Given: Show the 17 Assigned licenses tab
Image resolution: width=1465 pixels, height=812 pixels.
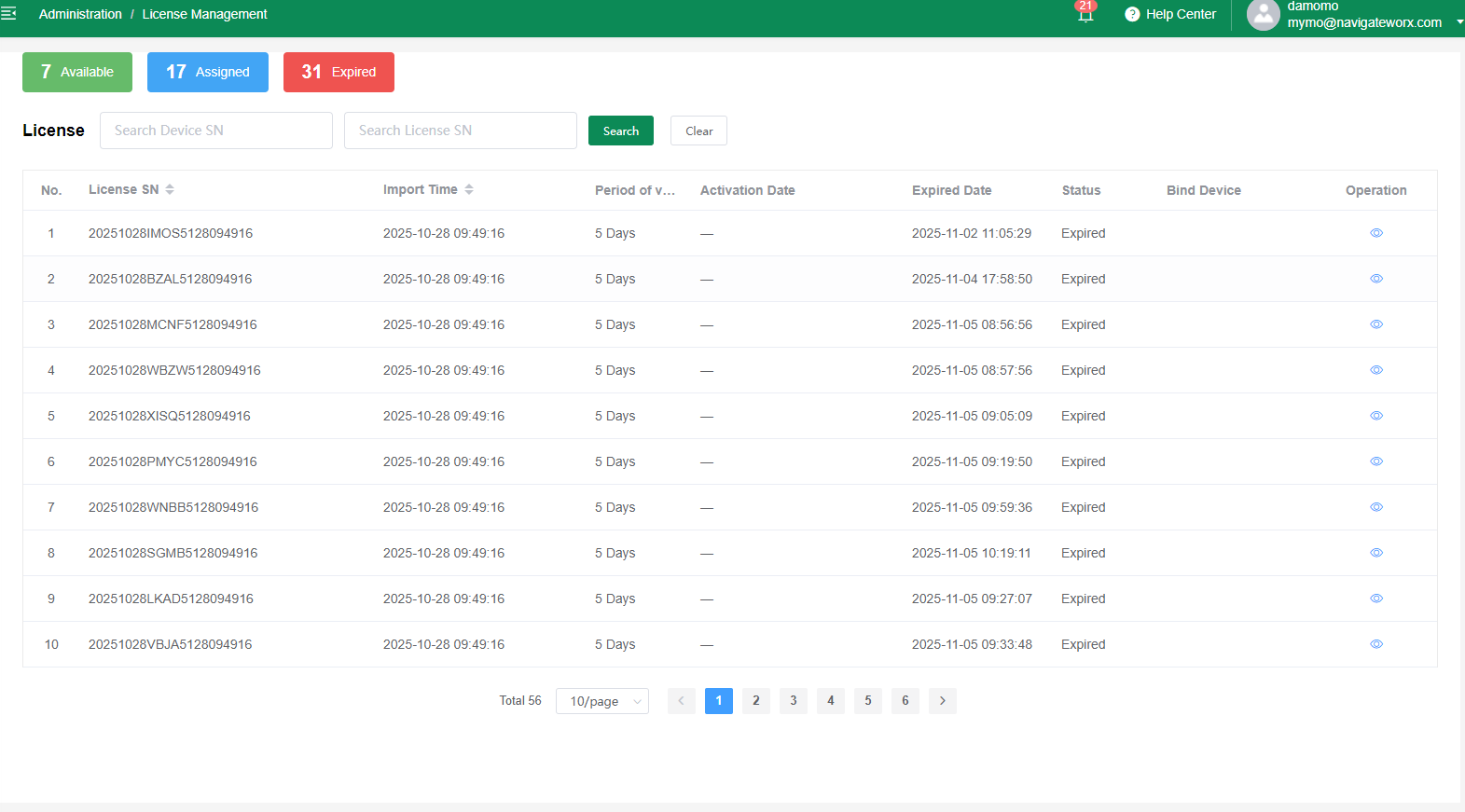Looking at the screenshot, I should tap(208, 72).
